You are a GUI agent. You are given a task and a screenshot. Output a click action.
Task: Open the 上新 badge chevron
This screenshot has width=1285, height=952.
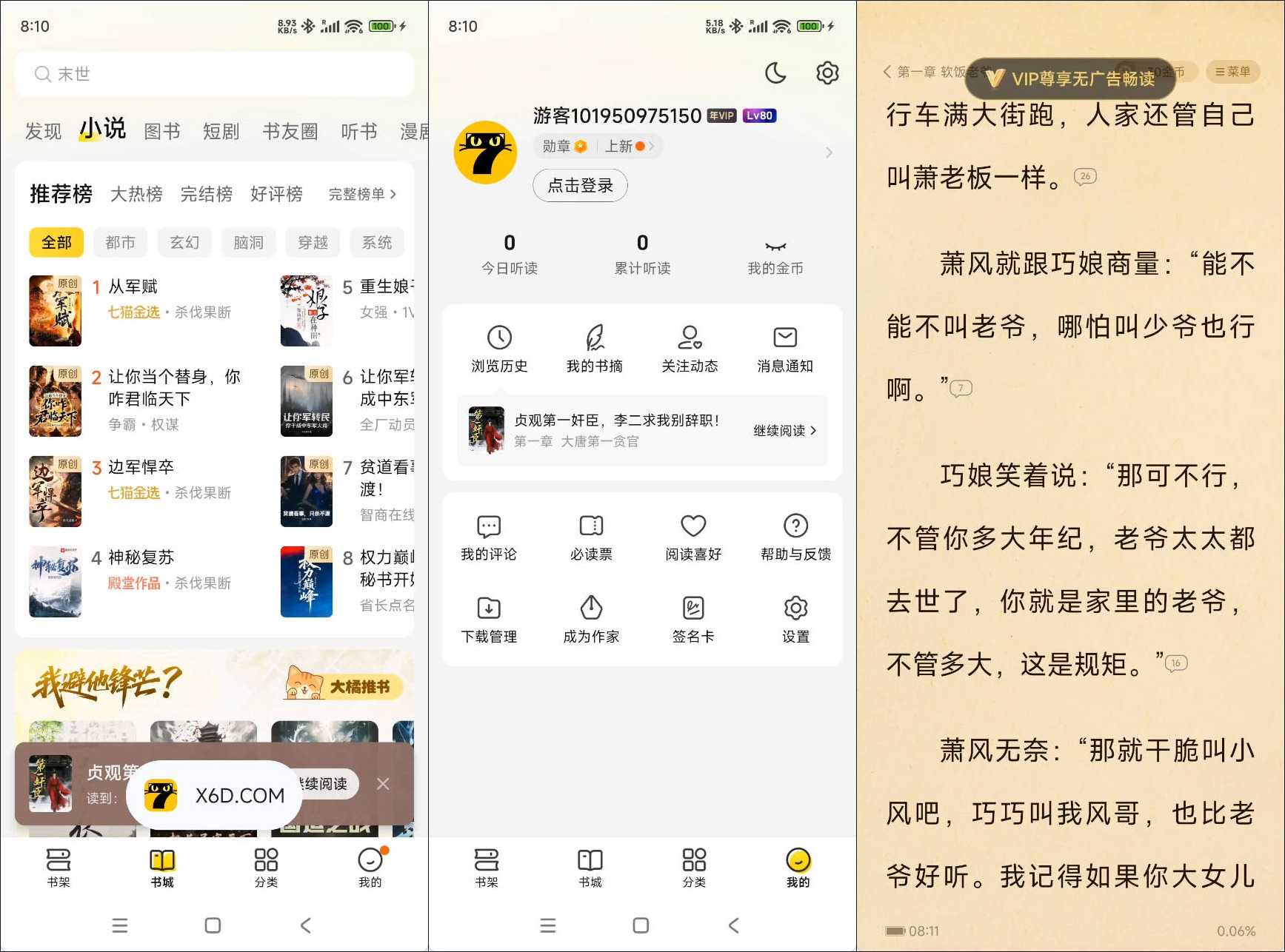coord(651,147)
